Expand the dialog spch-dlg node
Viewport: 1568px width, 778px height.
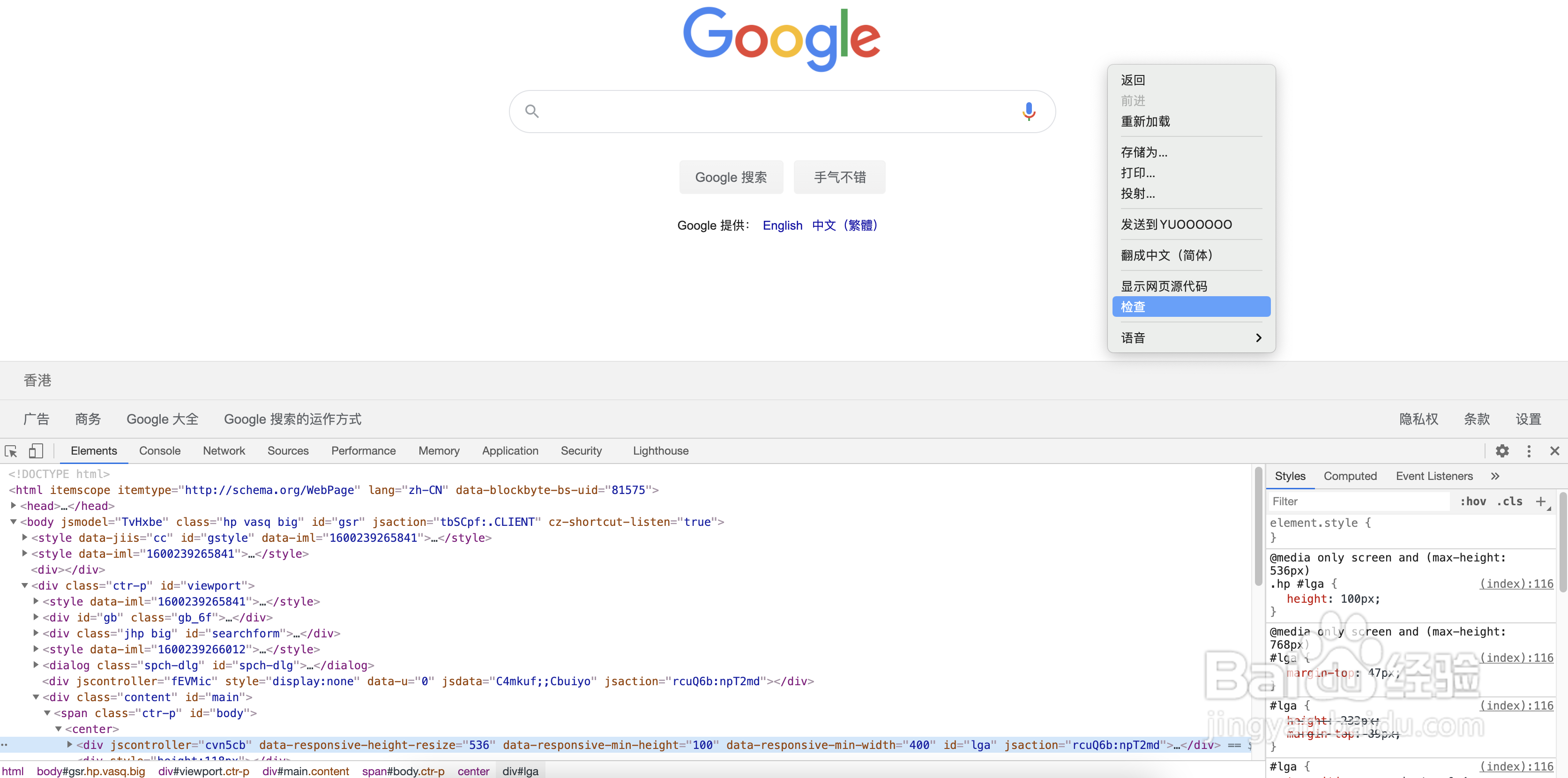click(36, 665)
